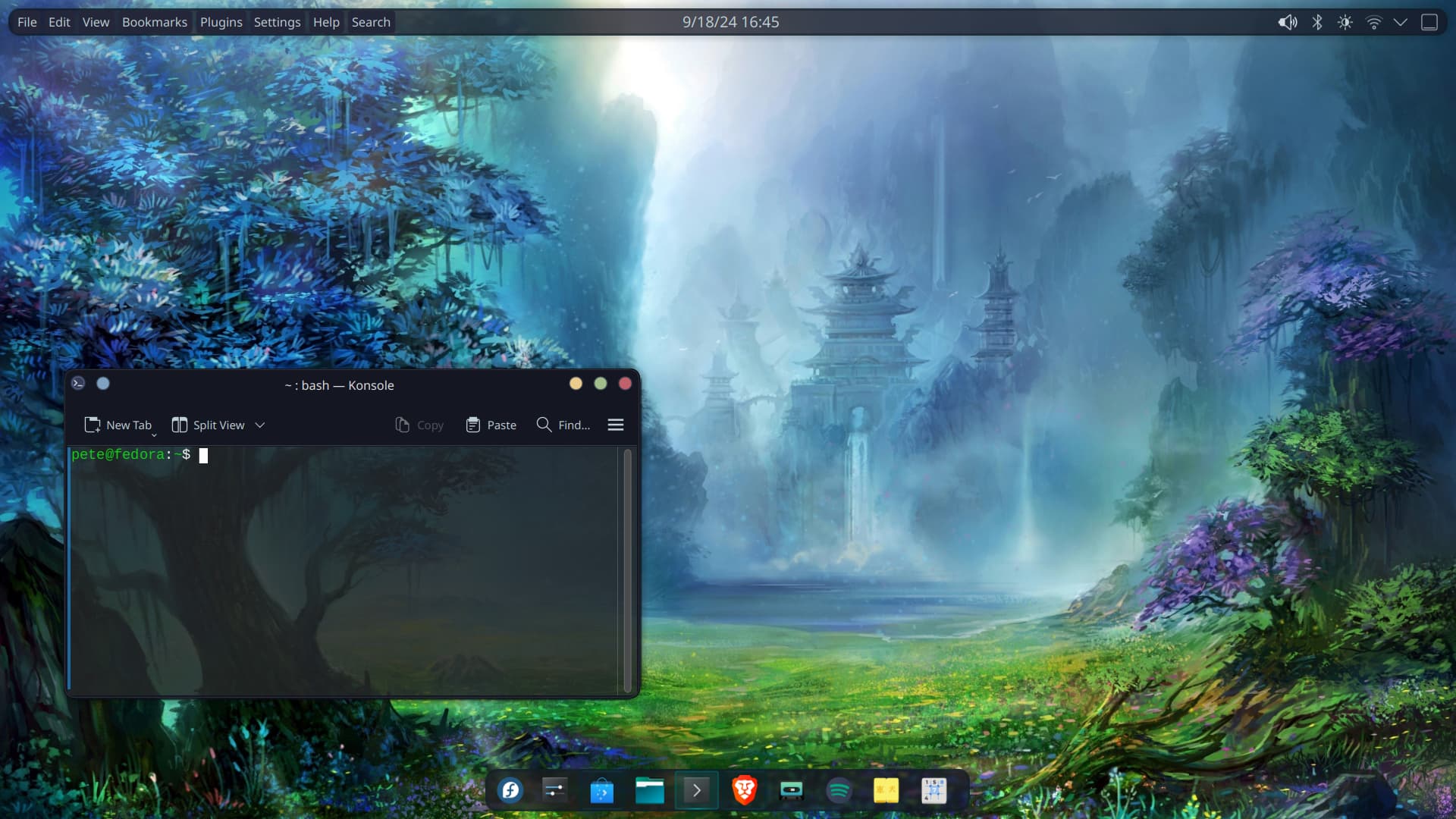This screenshot has width=1456, height=819.
Task: Open the Find search in Konsole
Action: point(563,425)
